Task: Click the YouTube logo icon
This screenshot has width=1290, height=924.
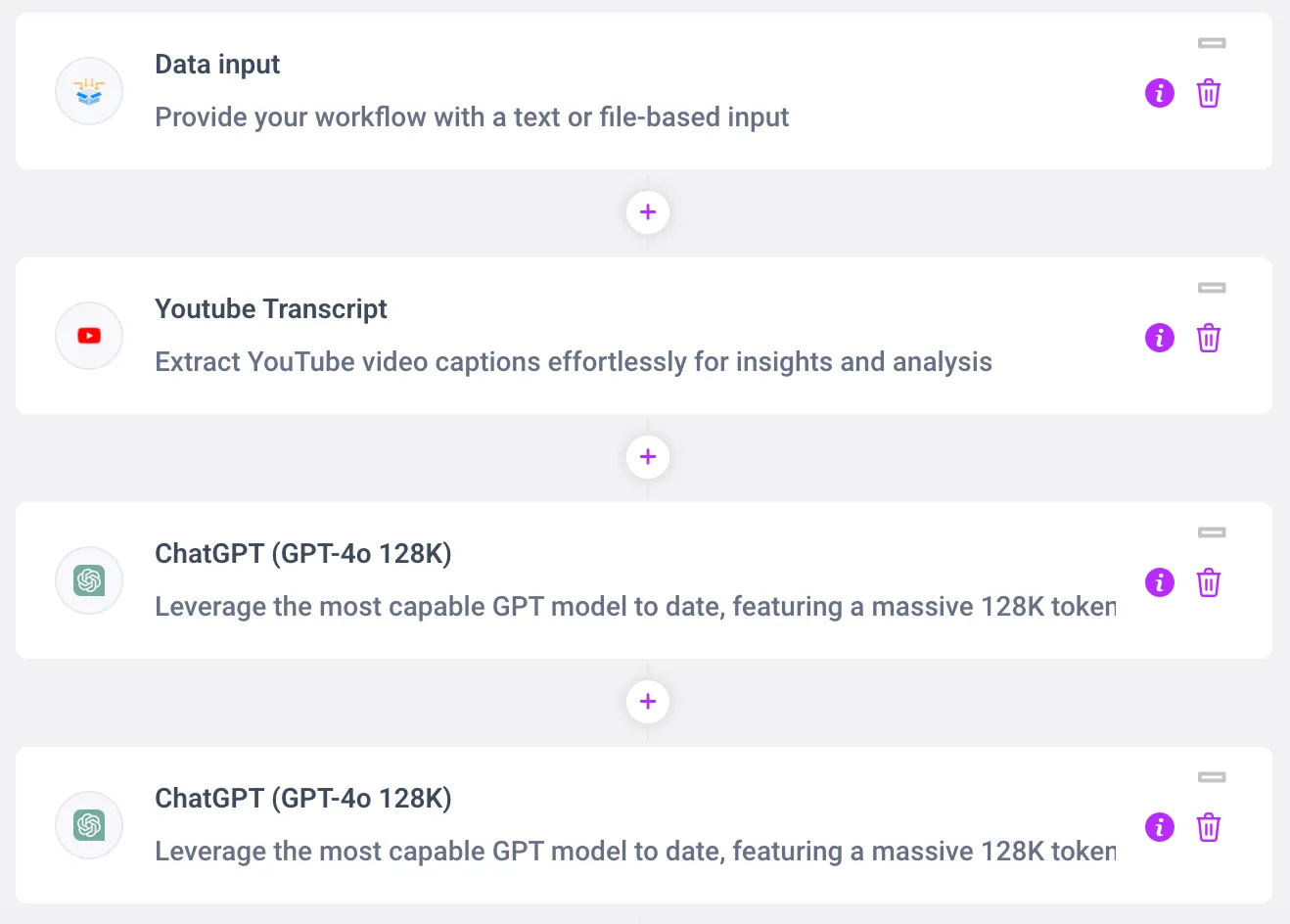Action: click(x=89, y=336)
